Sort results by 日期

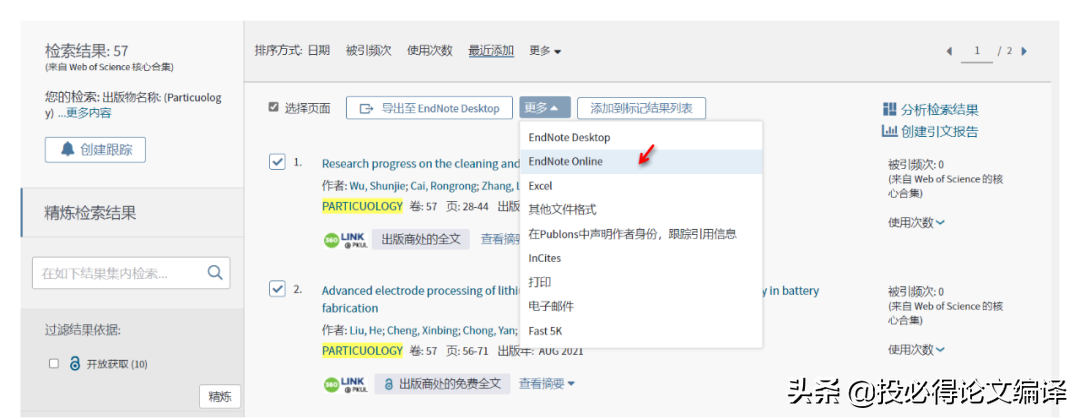click(x=318, y=50)
